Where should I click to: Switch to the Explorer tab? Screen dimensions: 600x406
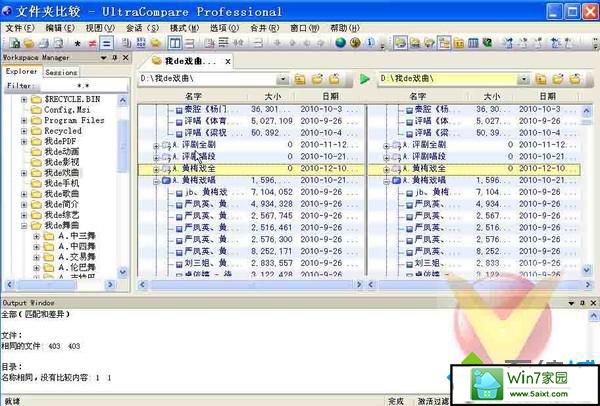pos(21,72)
